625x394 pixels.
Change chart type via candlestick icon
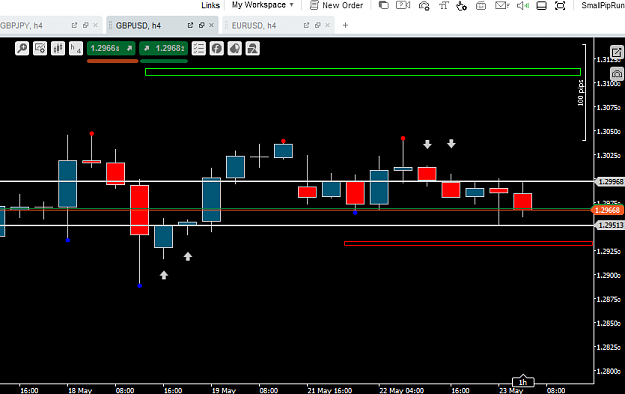(x=58, y=48)
